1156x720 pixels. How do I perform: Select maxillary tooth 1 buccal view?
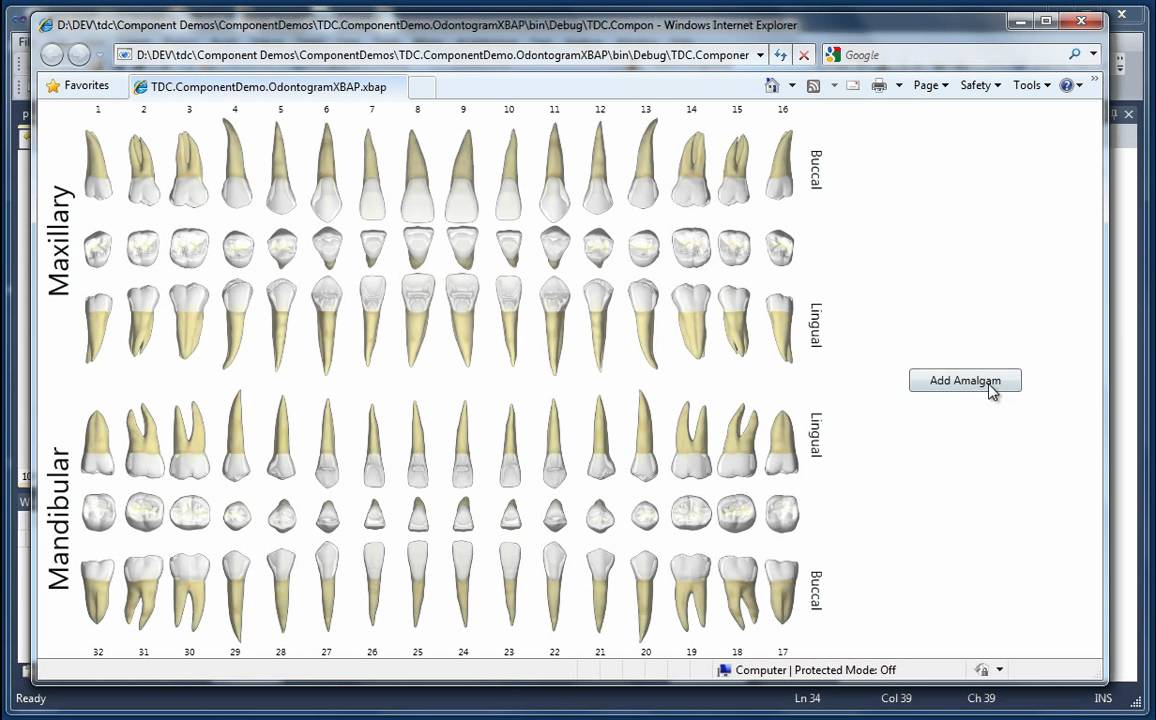coord(97,165)
